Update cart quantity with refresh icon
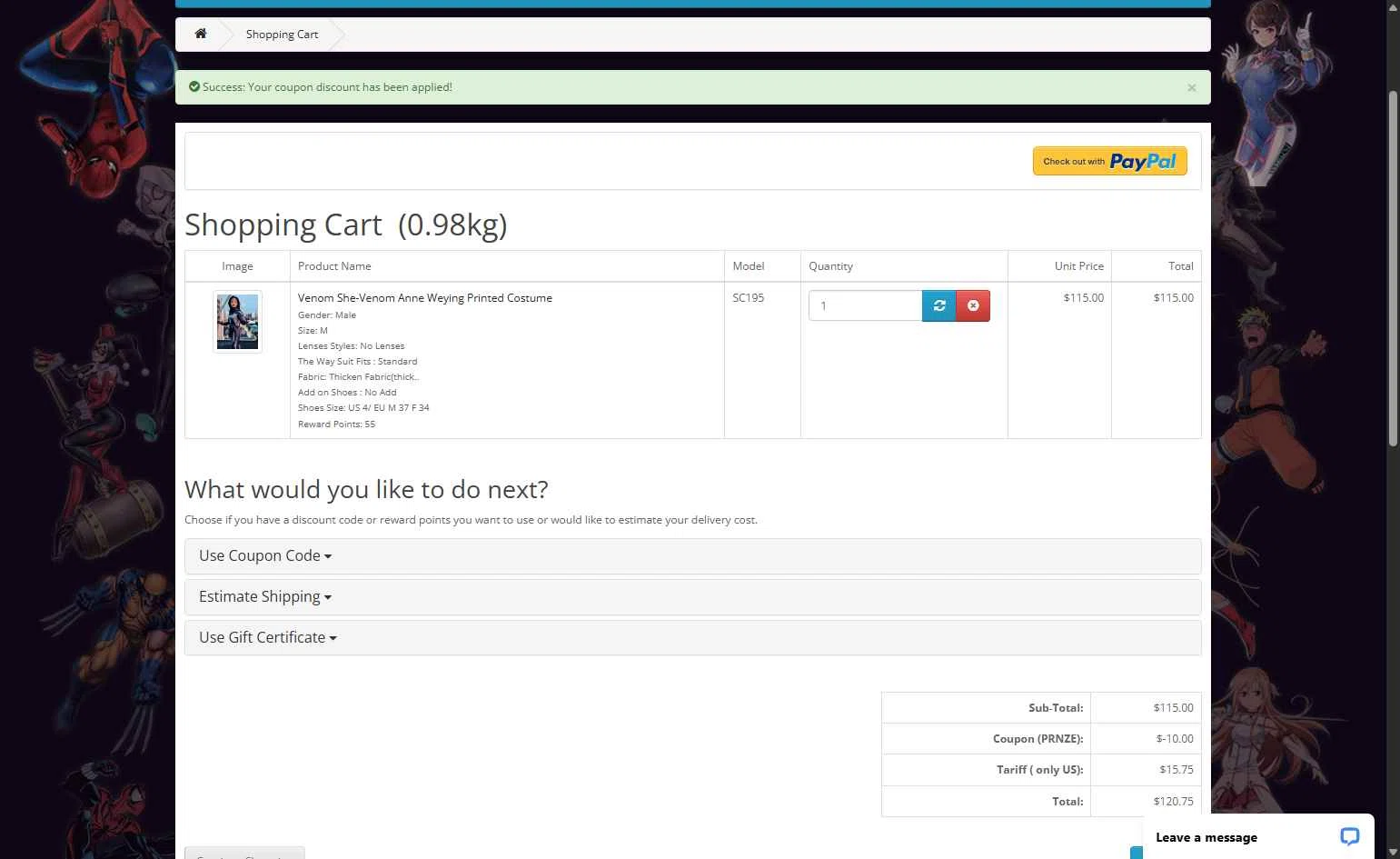 tap(939, 305)
